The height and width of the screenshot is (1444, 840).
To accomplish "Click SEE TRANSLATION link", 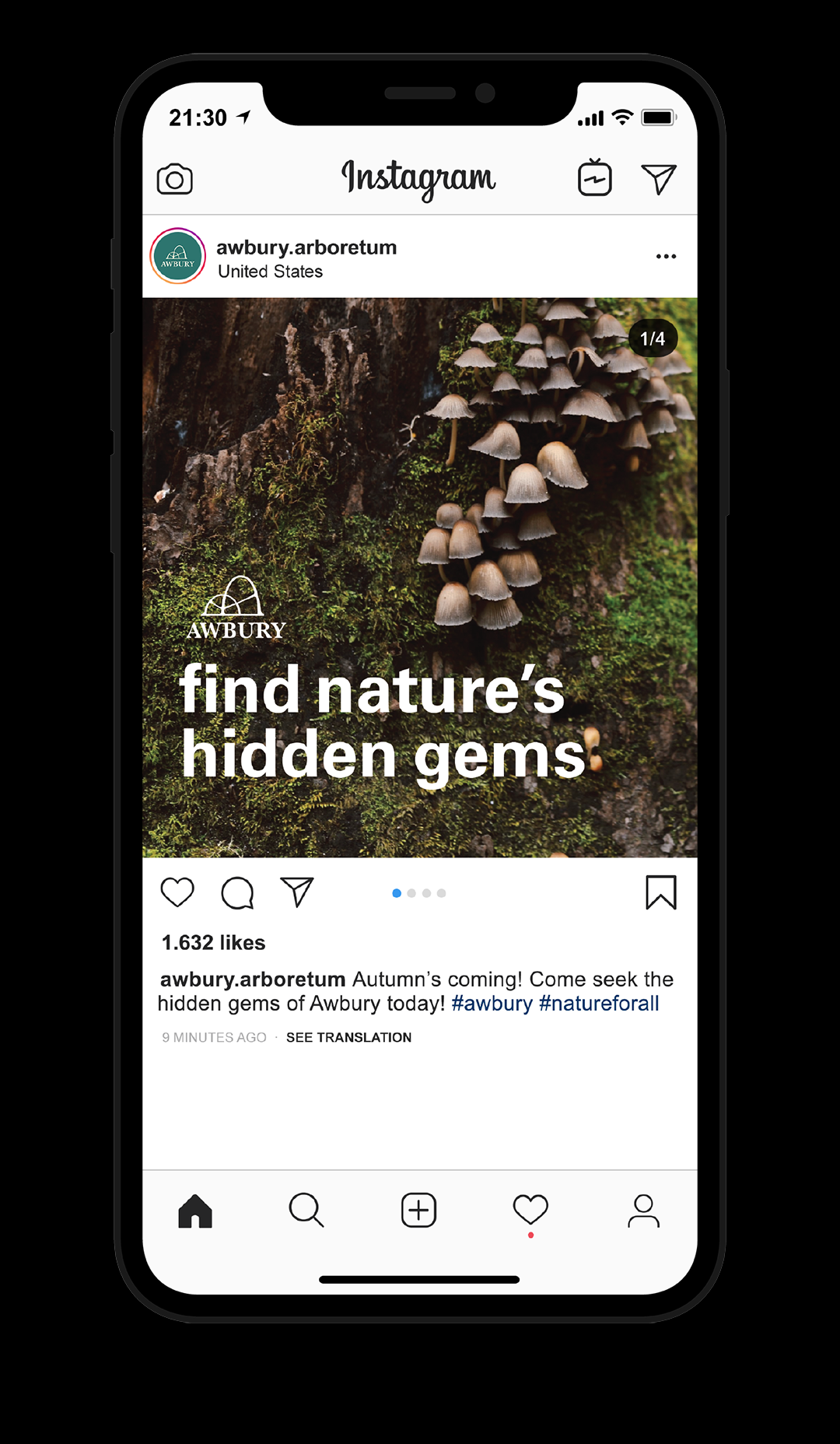I will pos(348,1037).
